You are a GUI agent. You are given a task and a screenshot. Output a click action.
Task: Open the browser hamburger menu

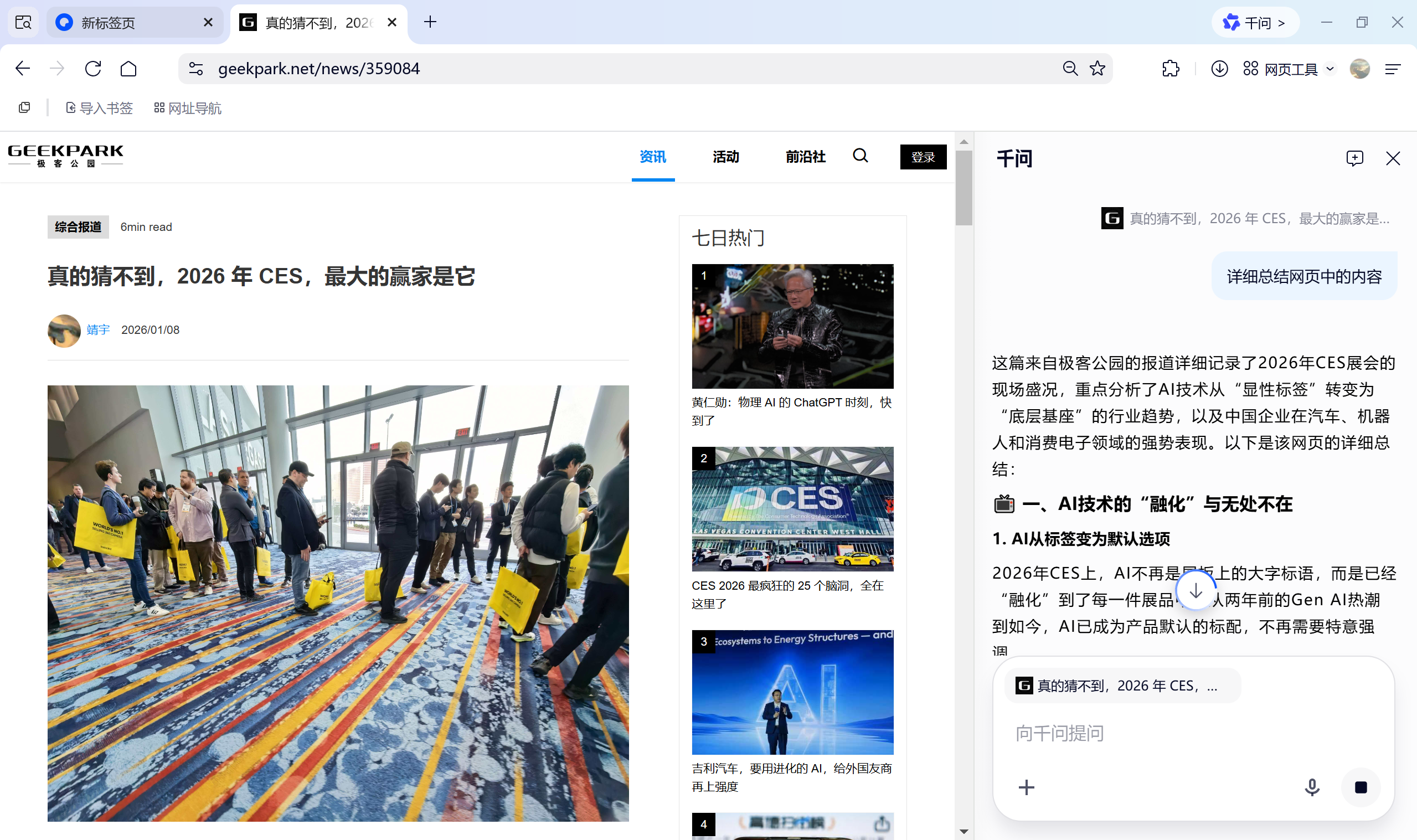click(1393, 69)
